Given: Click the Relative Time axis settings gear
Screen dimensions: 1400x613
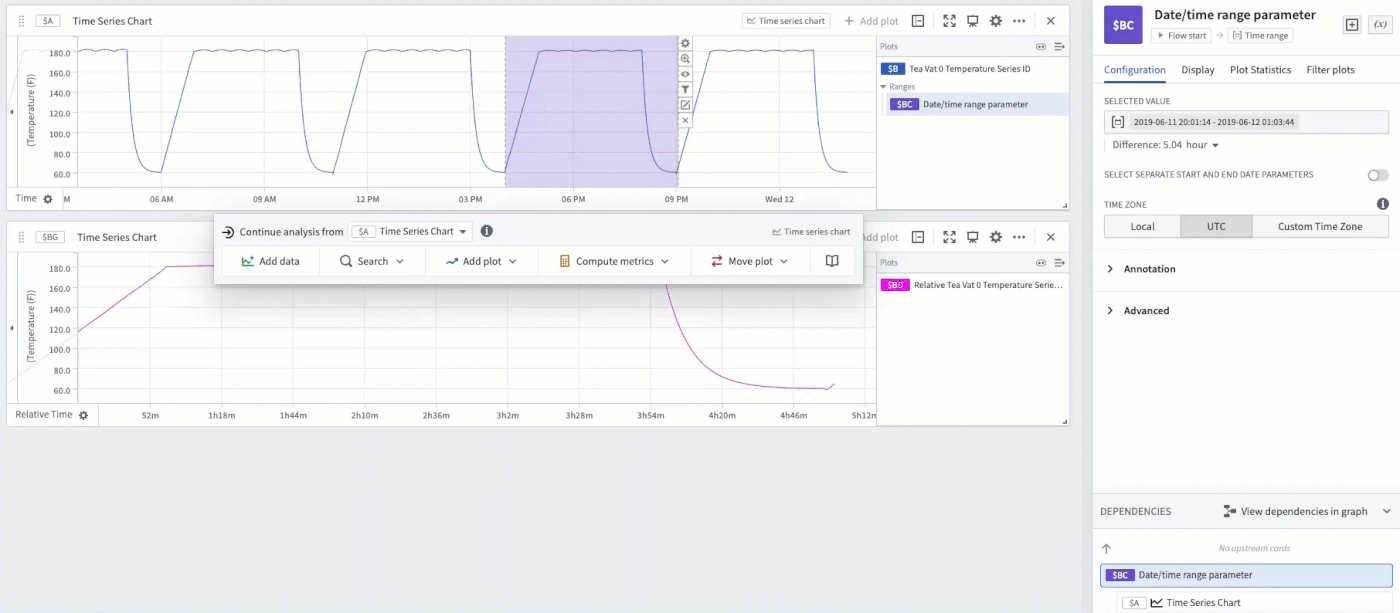Looking at the screenshot, I should tap(83, 415).
